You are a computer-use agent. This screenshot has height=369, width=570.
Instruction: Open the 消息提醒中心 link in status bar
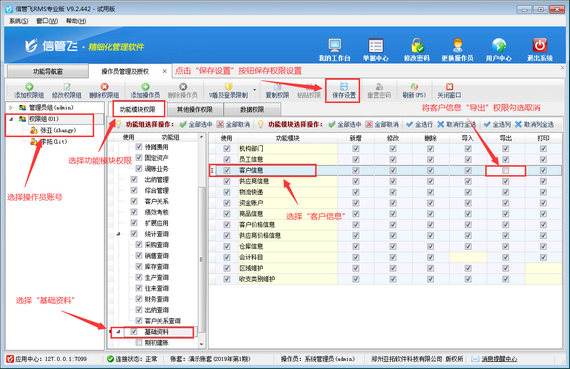pos(499,359)
